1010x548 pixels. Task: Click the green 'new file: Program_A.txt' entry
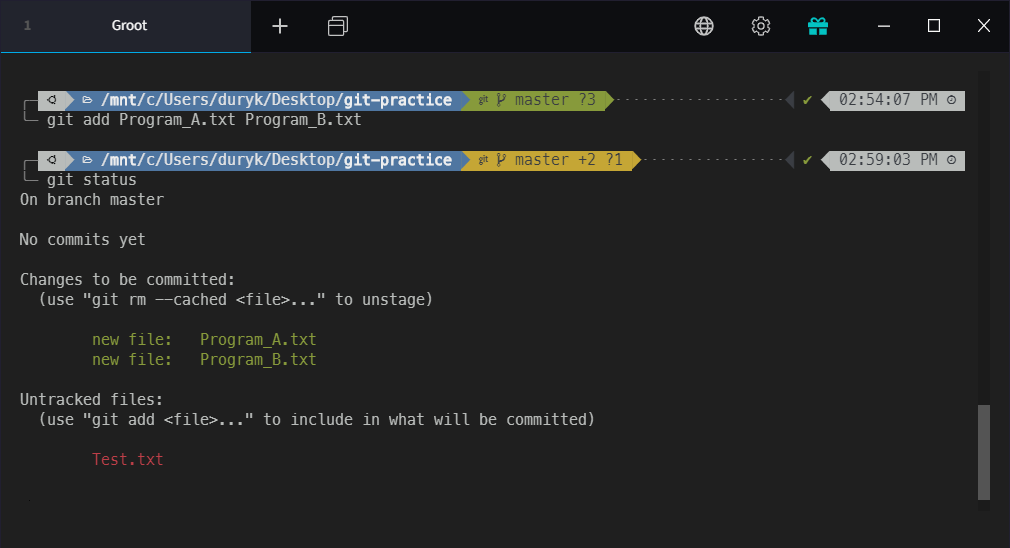(204, 339)
